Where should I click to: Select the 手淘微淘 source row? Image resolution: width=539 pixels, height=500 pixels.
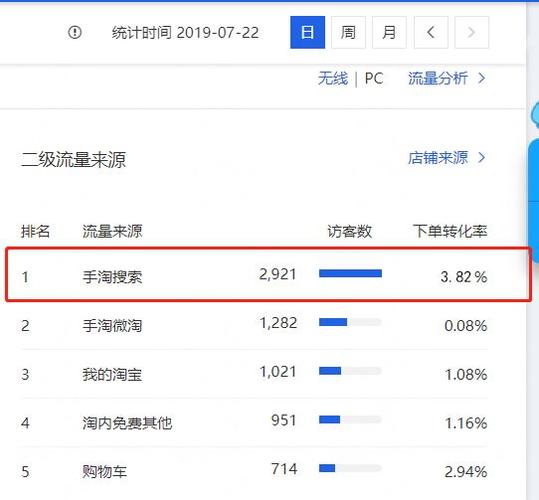tap(254, 325)
